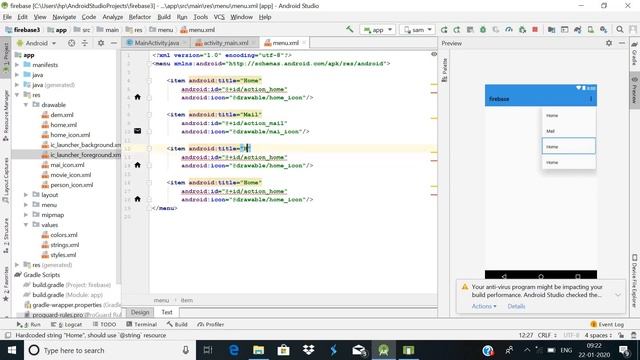The height and width of the screenshot is (360, 640).
Task: Click the Details link in notification
Action: tap(516, 306)
